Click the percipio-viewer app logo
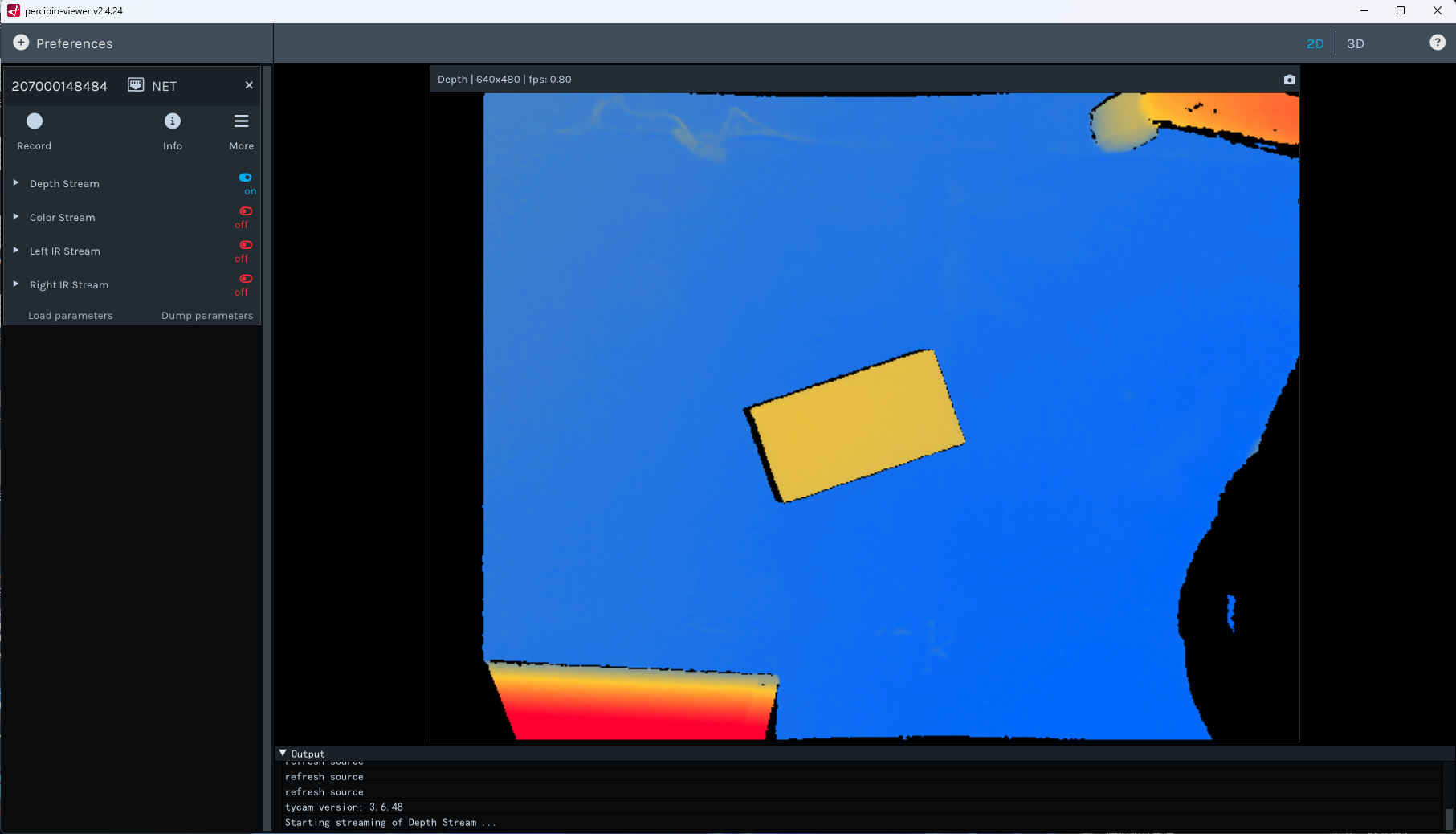 tap(13, 10)
